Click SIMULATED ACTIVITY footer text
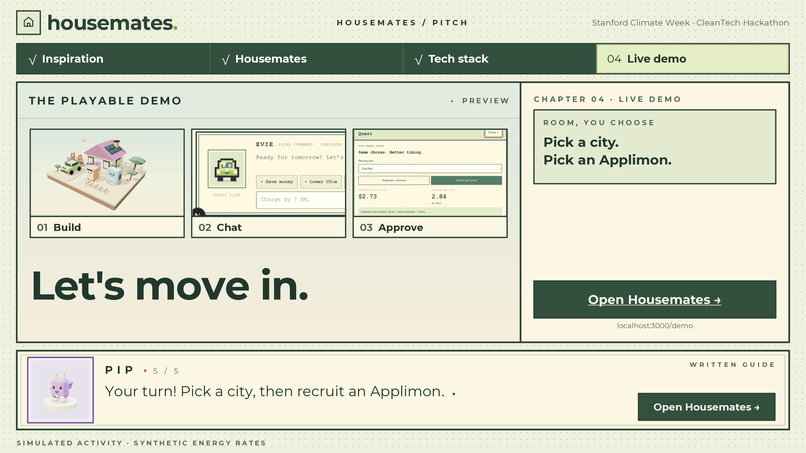Screen dimensions: 806x453 point(141,443)
